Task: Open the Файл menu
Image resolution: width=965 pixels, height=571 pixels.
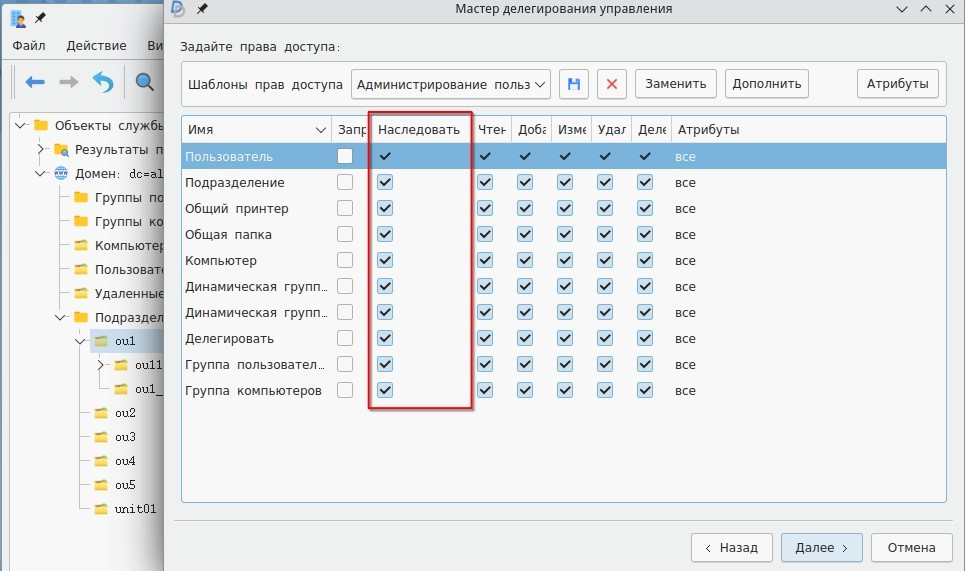Action: coord(29,46)
